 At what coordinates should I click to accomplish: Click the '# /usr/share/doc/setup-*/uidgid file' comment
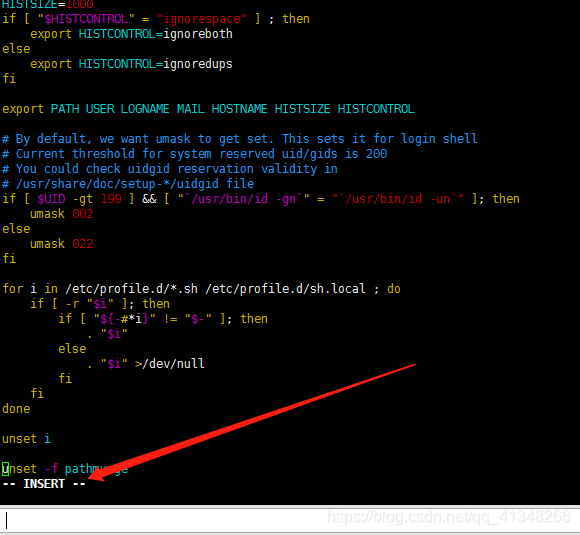(128, 184)
